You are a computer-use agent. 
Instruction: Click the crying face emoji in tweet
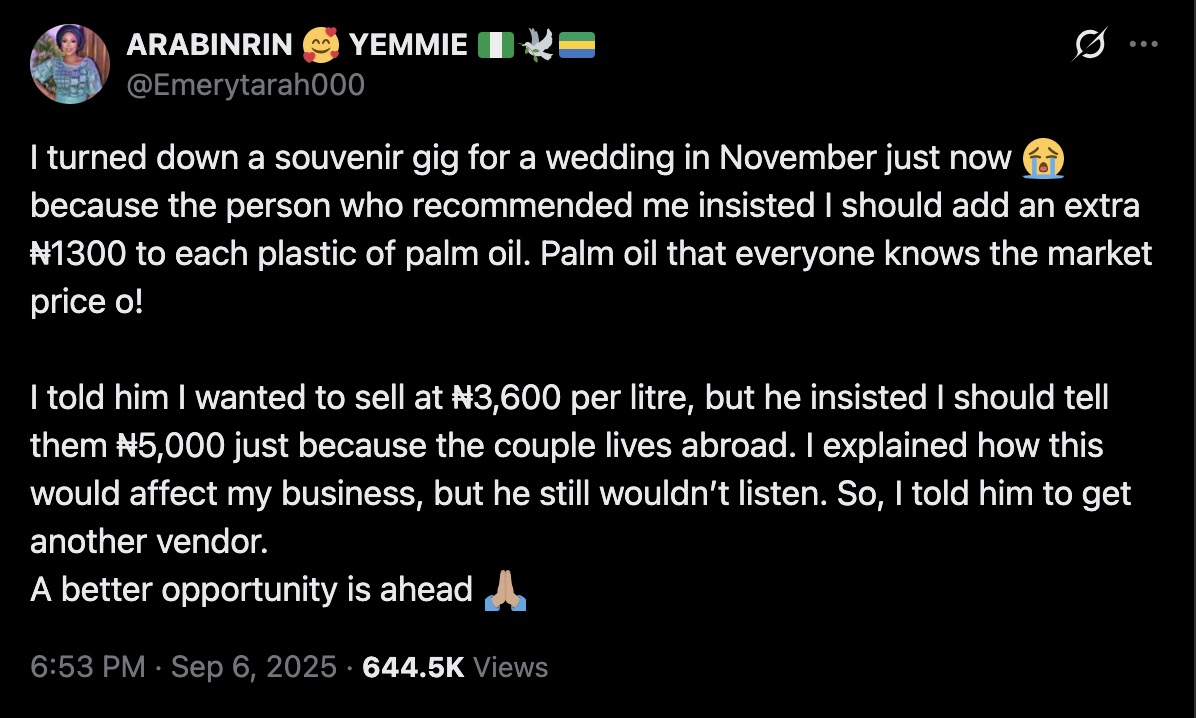(1044, 158)
